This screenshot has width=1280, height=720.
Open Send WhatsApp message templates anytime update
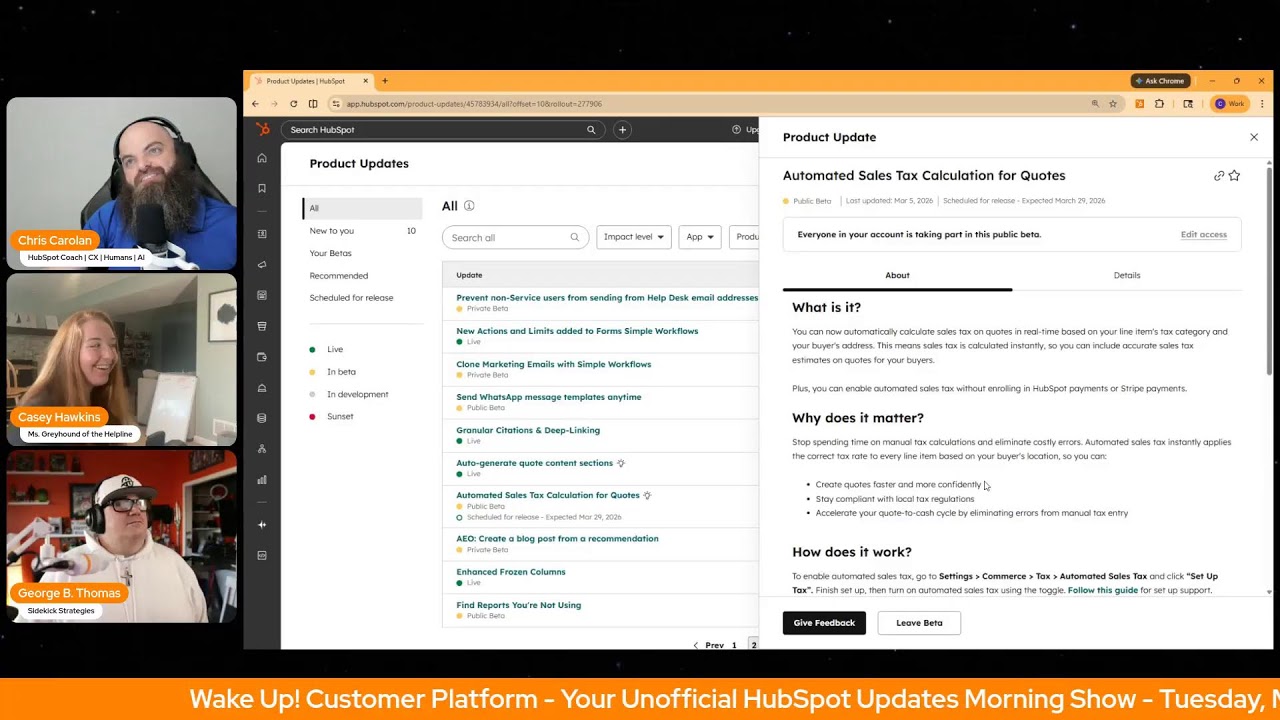tap(549, 397)
